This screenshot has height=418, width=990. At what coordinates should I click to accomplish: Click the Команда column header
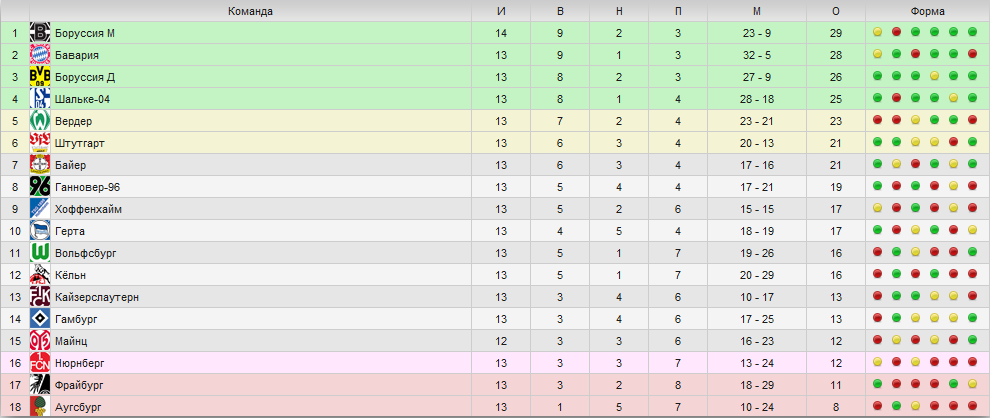[251, 11]
